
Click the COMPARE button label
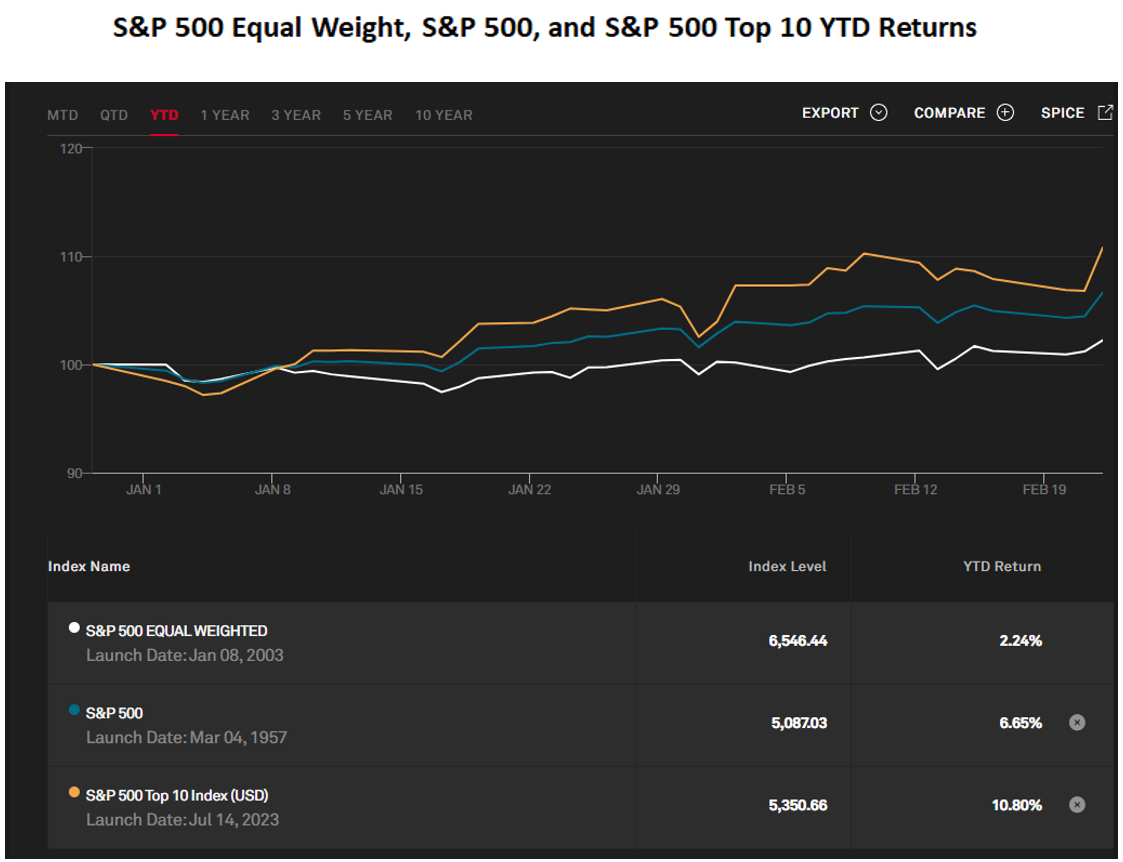click(x=949, y=113)
